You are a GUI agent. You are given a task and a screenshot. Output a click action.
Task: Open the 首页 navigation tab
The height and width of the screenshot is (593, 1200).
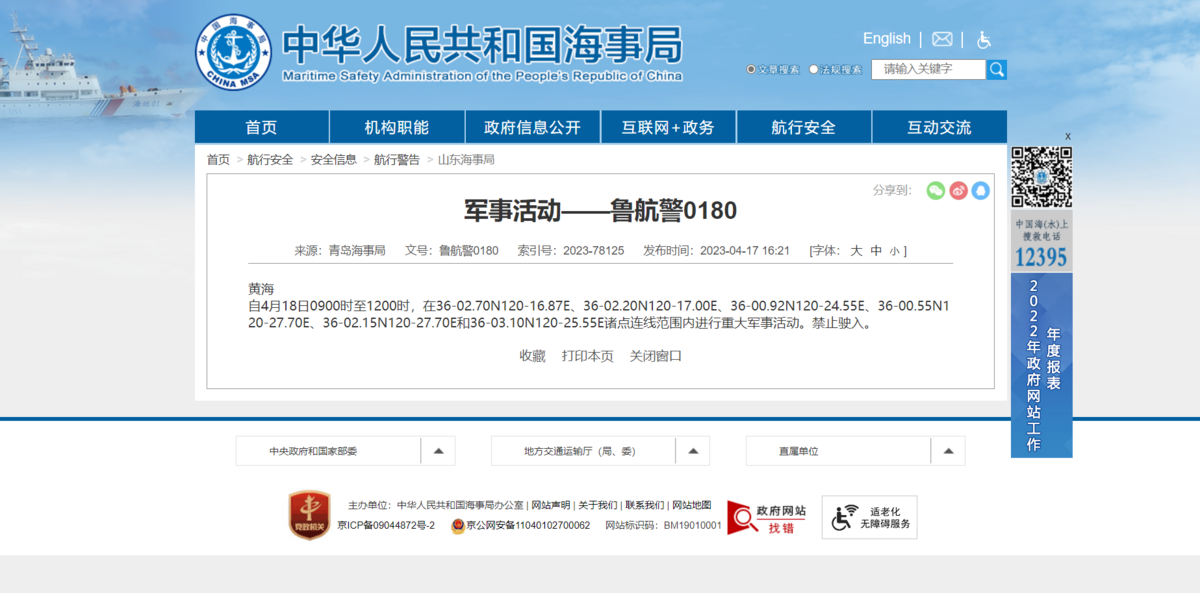point(261,127)
